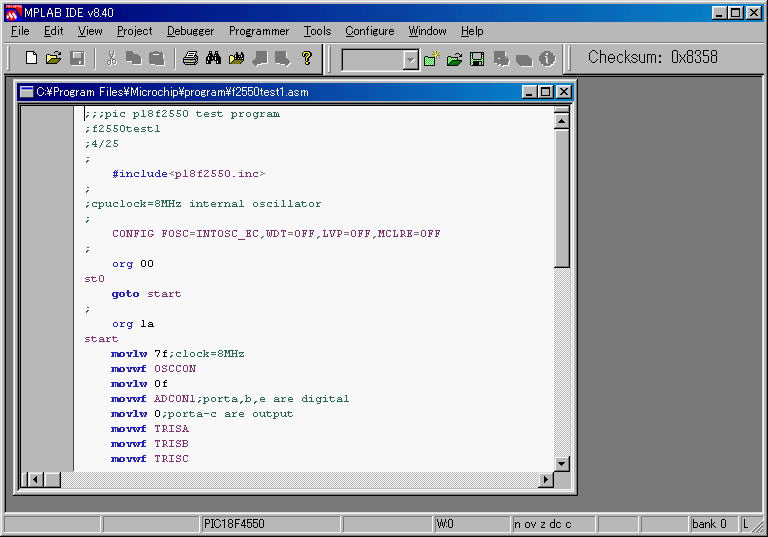
Task: Click the 'st0' label line
Action: coord(95,279)
